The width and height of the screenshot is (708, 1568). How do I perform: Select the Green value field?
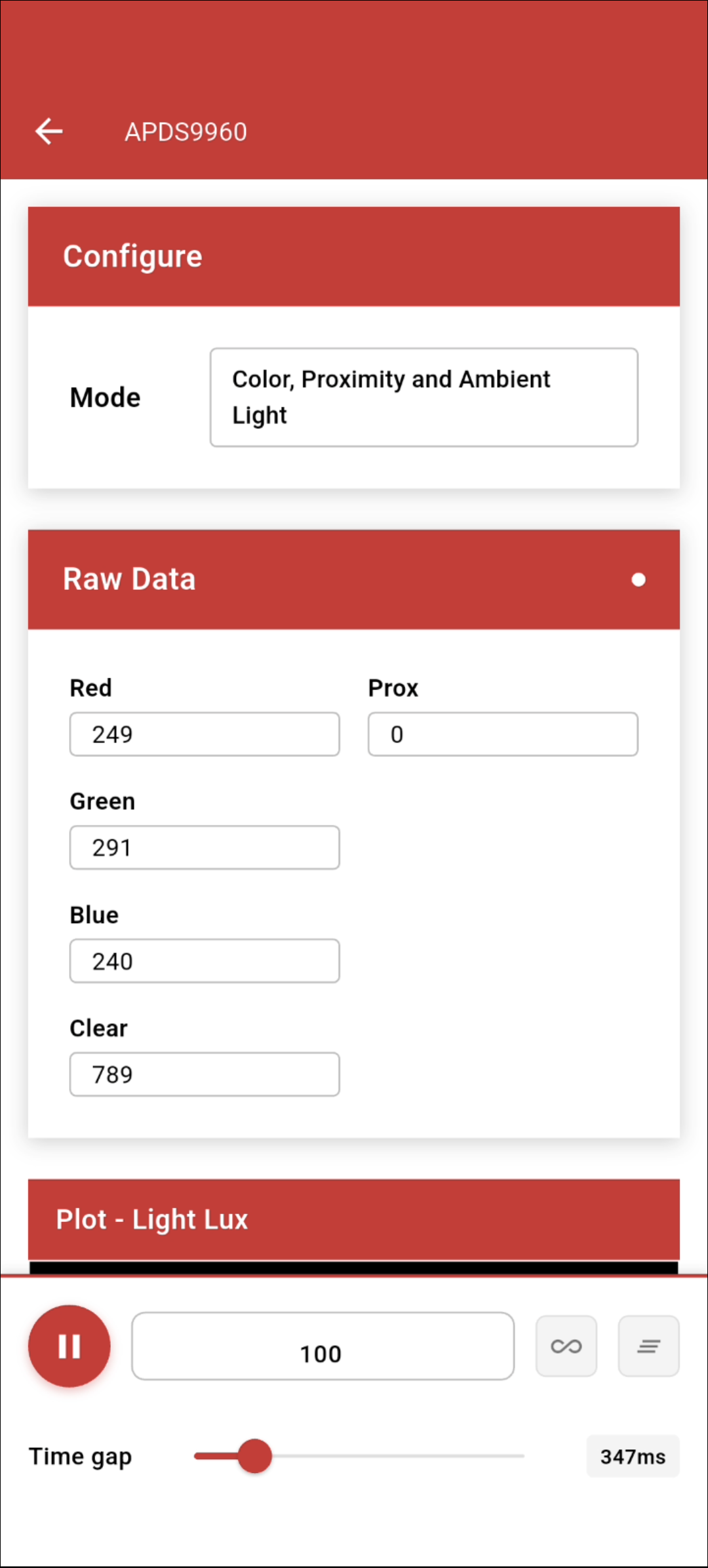point(205,848)
